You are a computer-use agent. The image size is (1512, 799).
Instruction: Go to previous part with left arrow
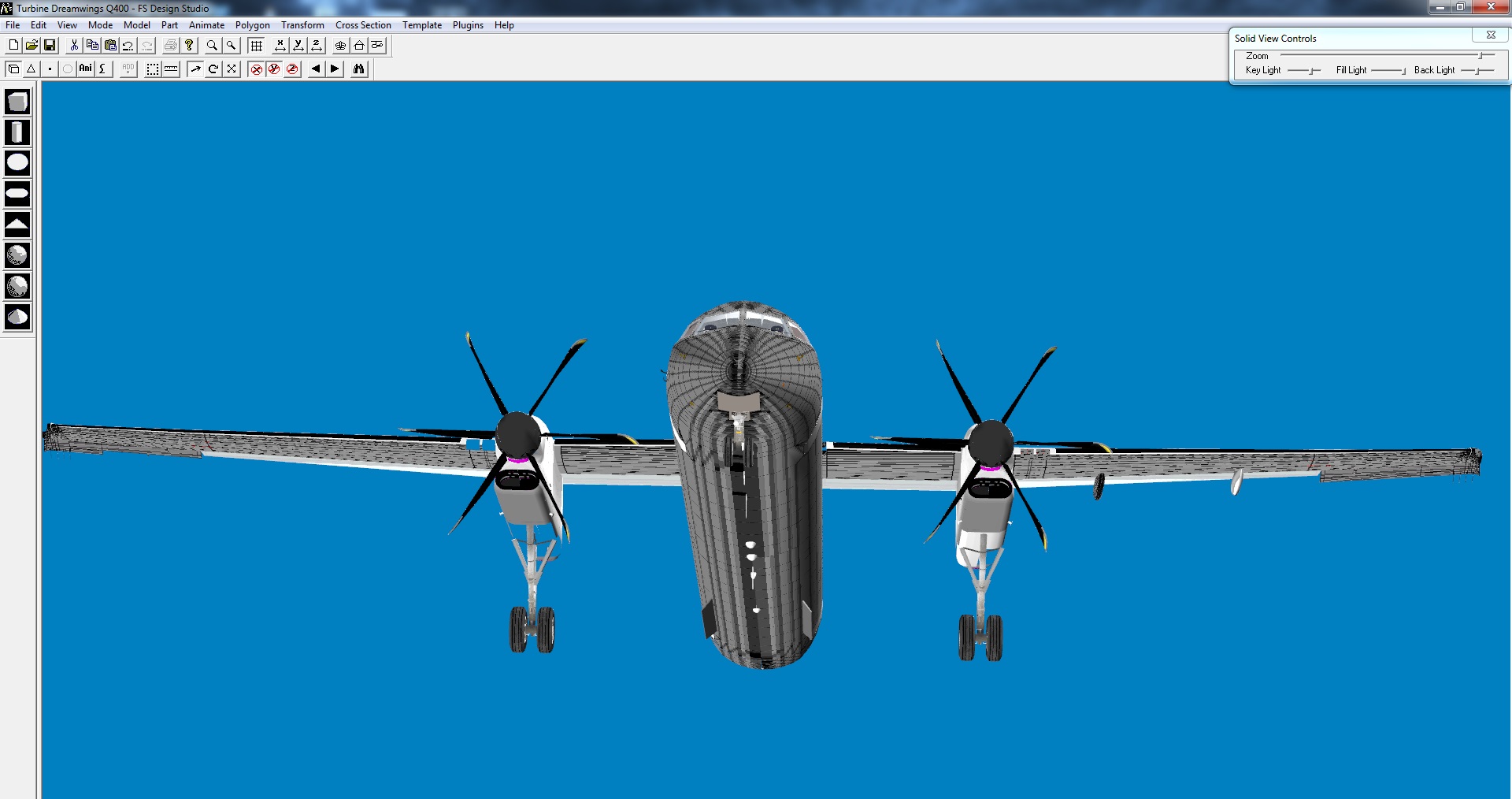click(x=316, y=69)
